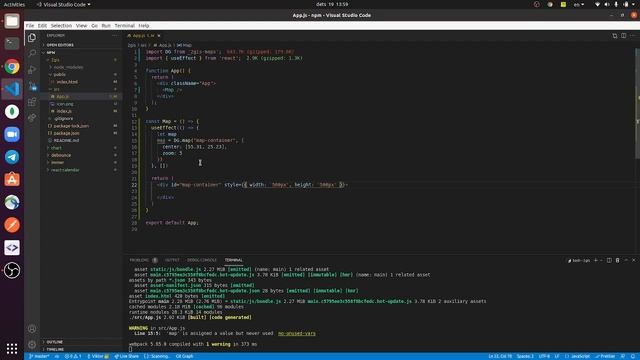The image size is (640, 360).
Task: Click master branch in status bar
Action: (39, 356)
